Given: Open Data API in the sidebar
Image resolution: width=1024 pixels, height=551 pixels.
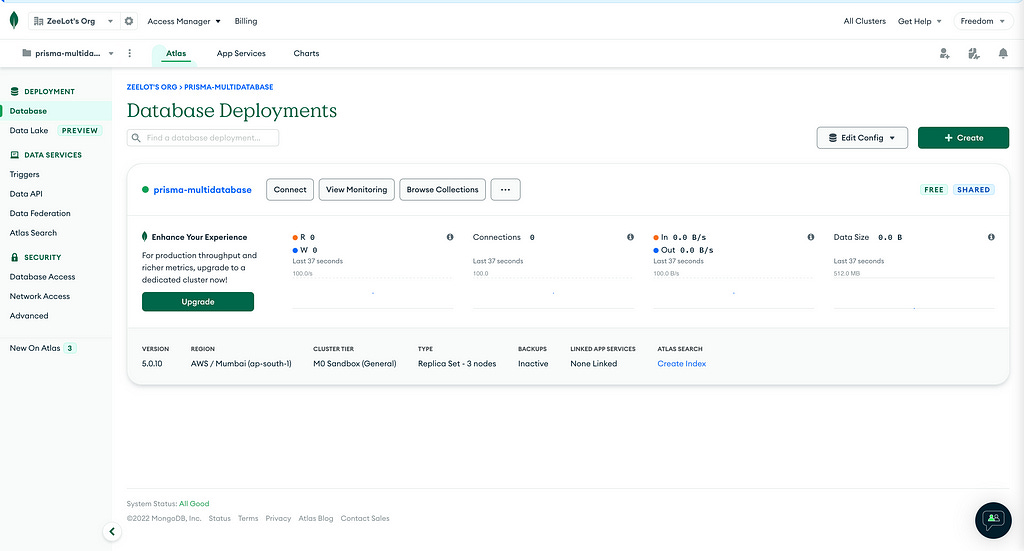Looking at the screenshot, I should tap(26, 194).
